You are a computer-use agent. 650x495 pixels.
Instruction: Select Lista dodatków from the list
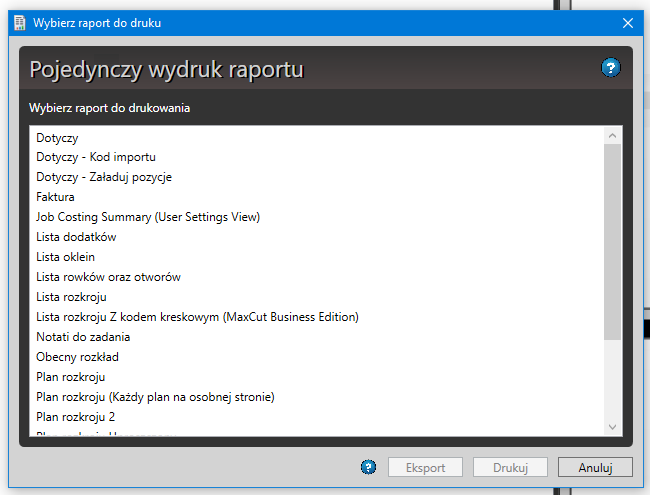click(x=76, y=237)
